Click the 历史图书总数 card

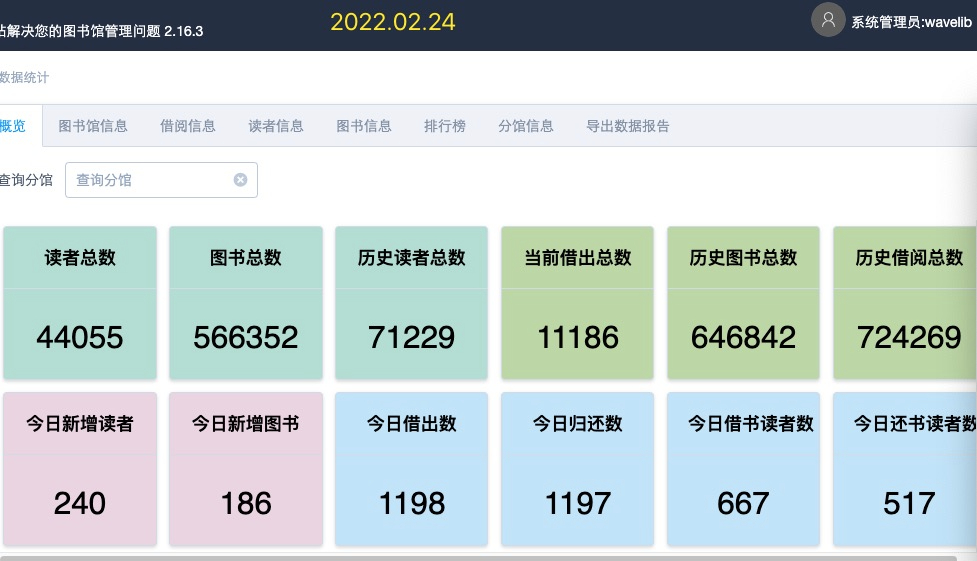click(743, 303)
